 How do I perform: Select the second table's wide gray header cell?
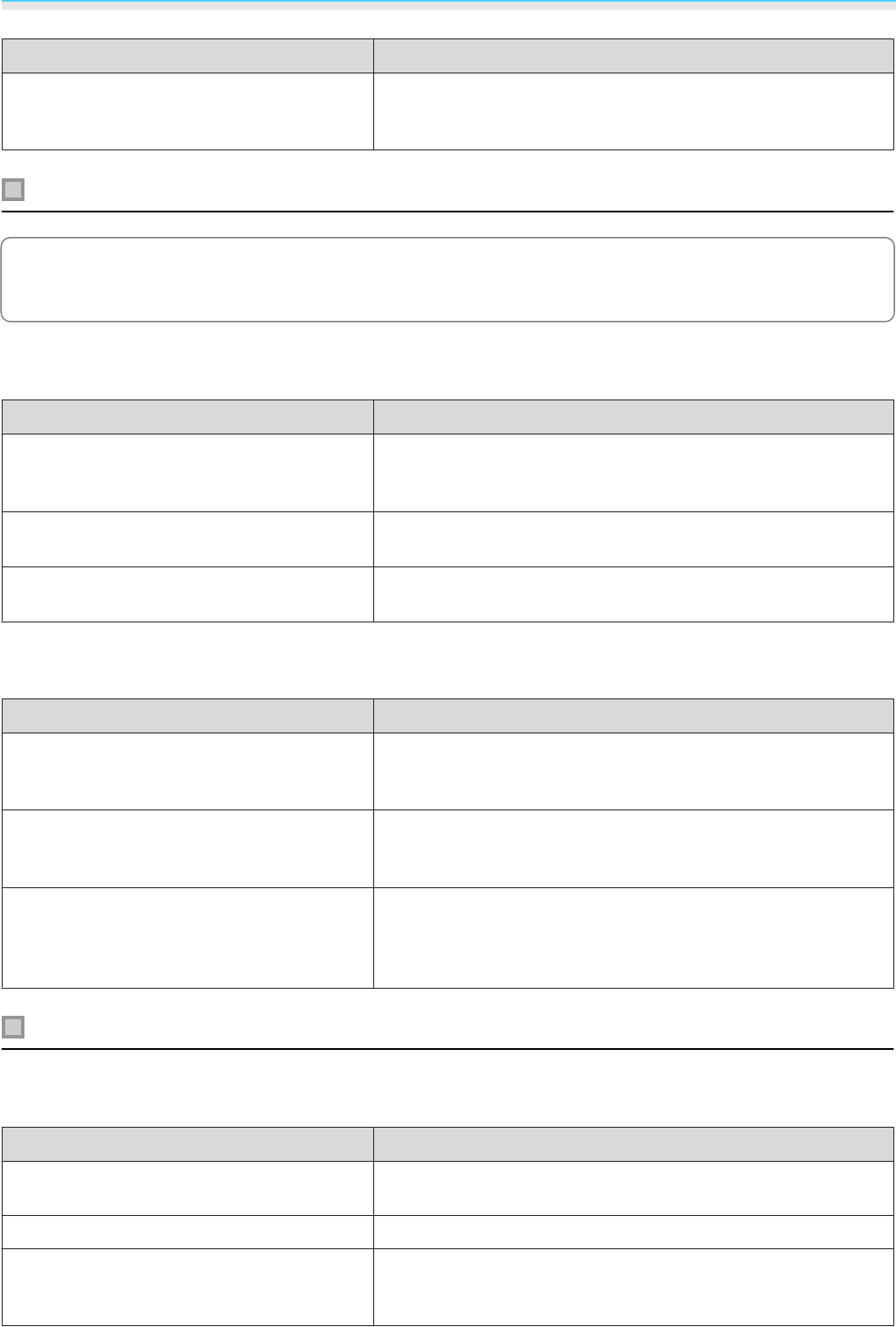point(634,417)
